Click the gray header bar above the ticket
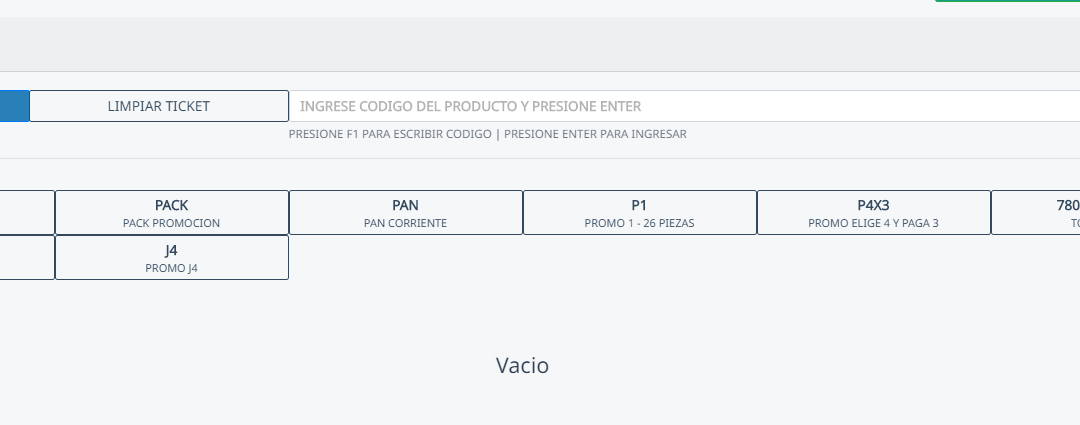 point(540,44)
